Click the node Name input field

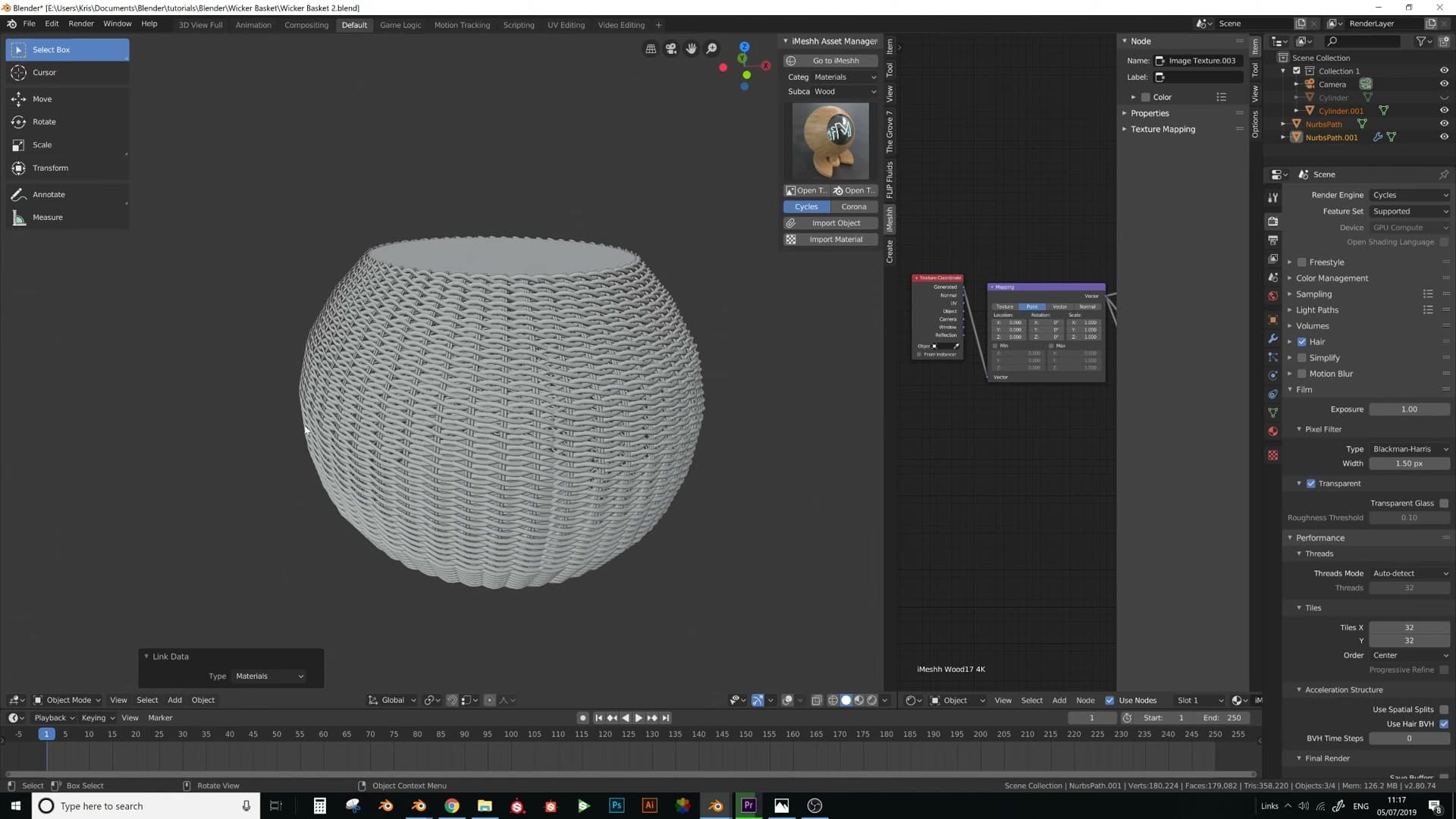[x=1198, y=61]
